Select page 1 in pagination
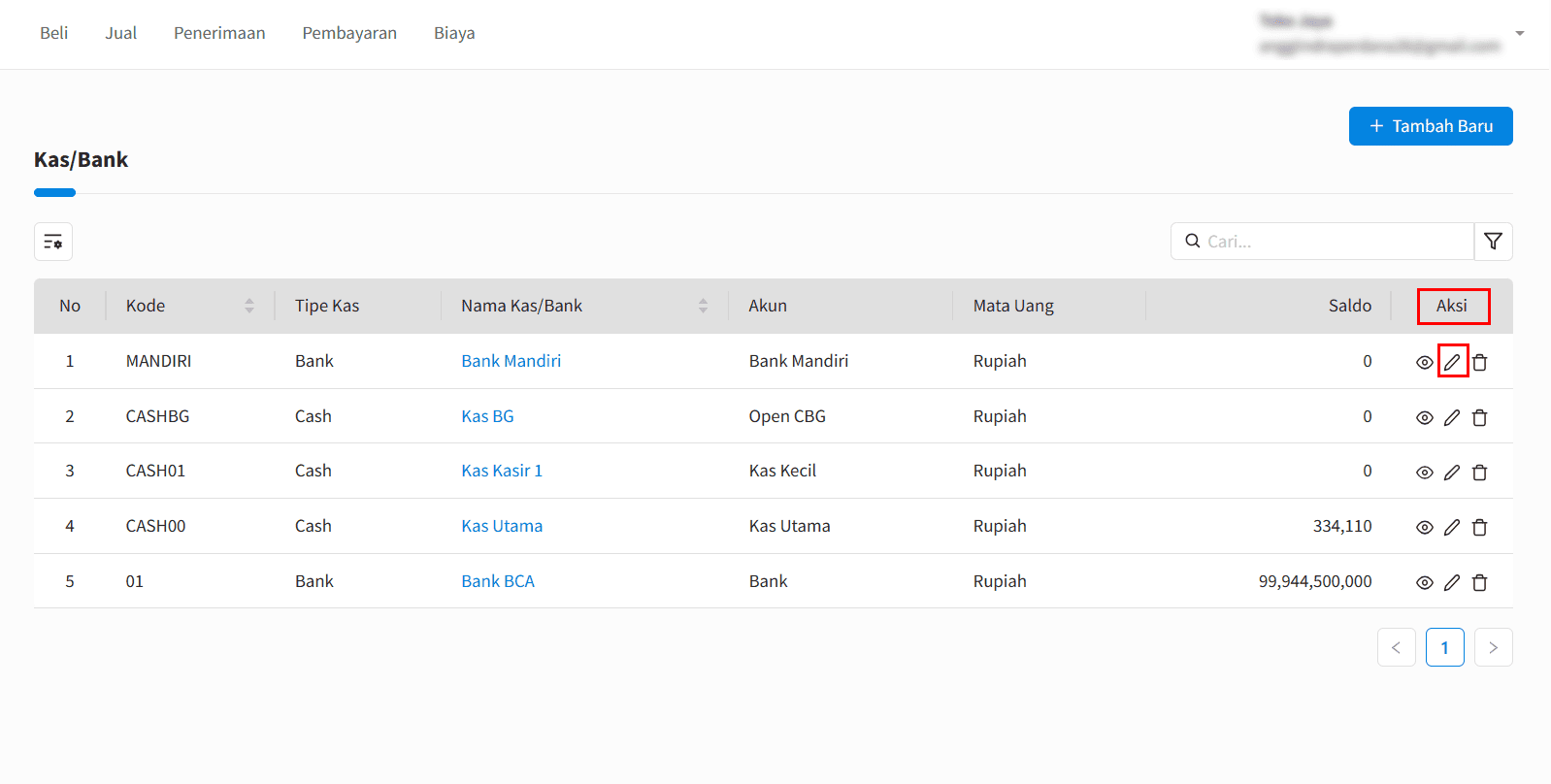This screenshot has width=1551, height=784. click(1444, 647)
